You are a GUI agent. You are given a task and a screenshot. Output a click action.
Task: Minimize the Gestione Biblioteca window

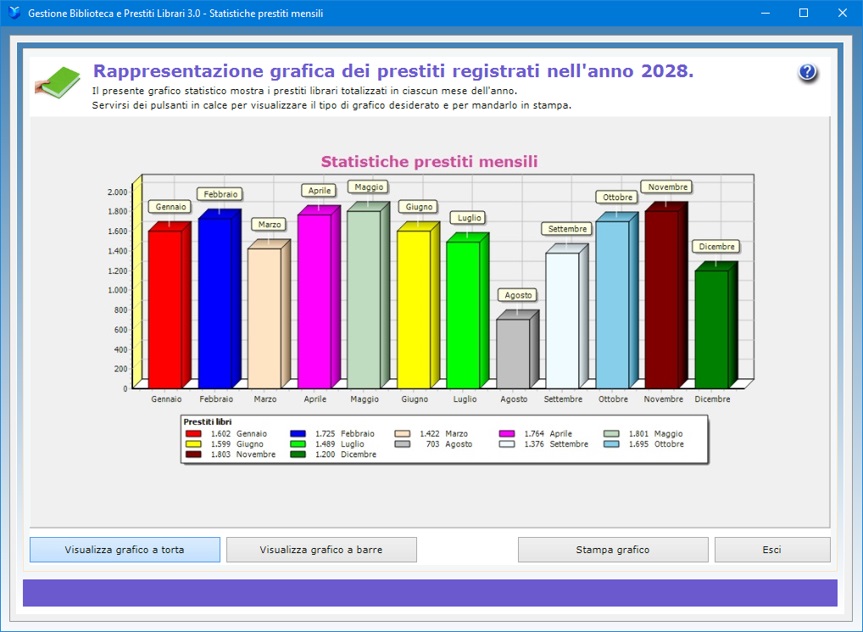point(765,13)
